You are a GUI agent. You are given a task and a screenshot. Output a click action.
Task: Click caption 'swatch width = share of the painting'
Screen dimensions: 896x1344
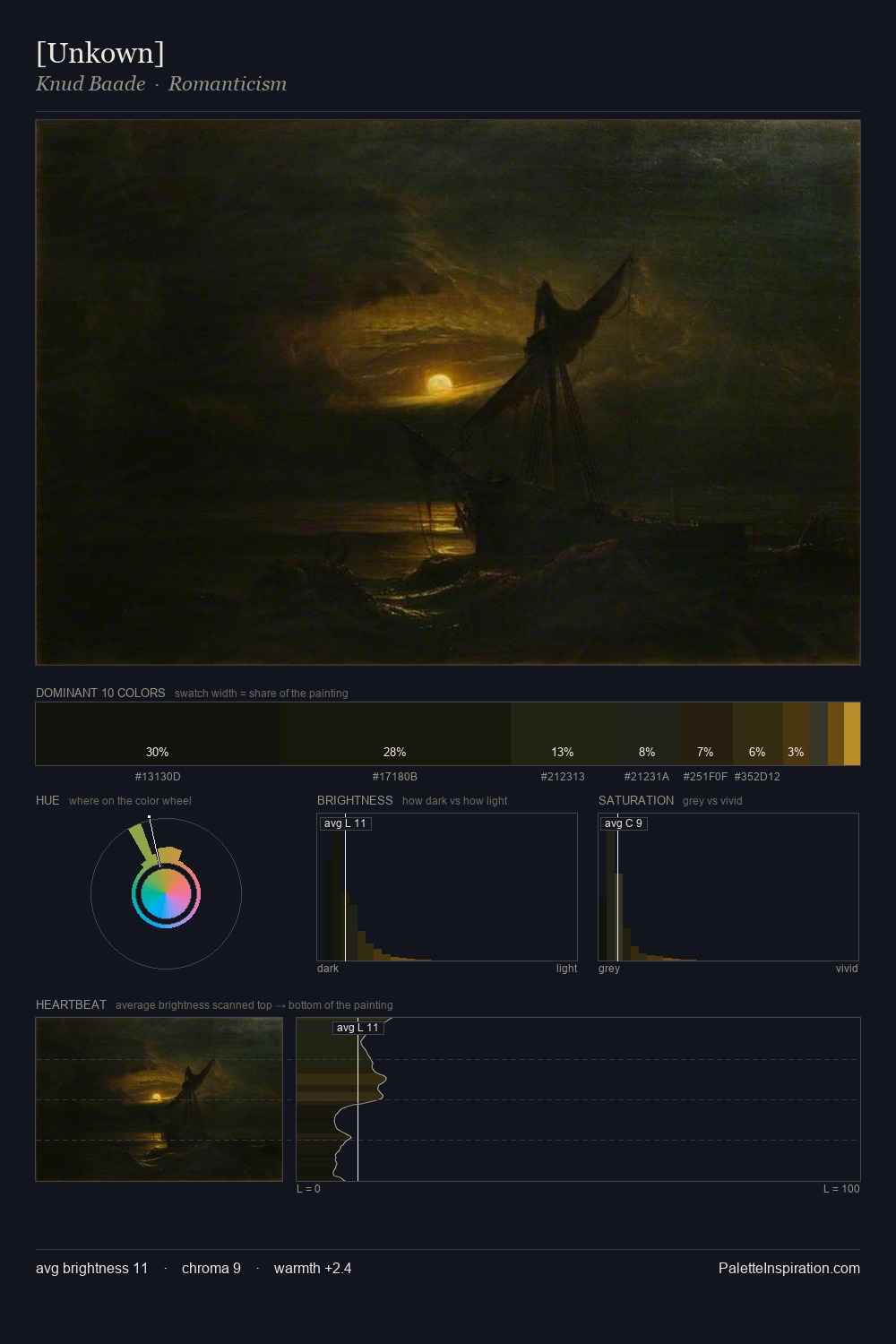click(261, 694)
